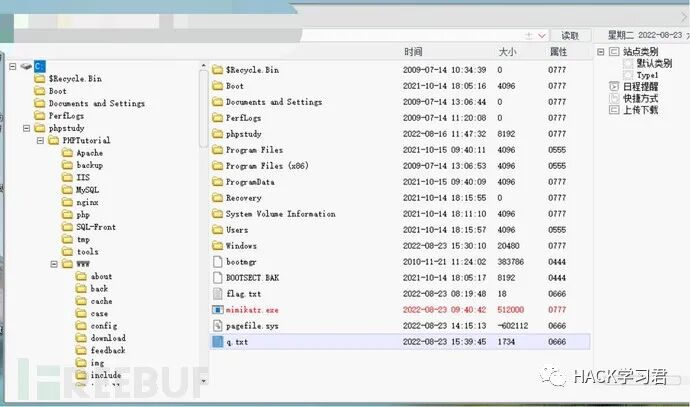
Task: Open the path address dropdown arrow
Action: (x=542, y=36)
